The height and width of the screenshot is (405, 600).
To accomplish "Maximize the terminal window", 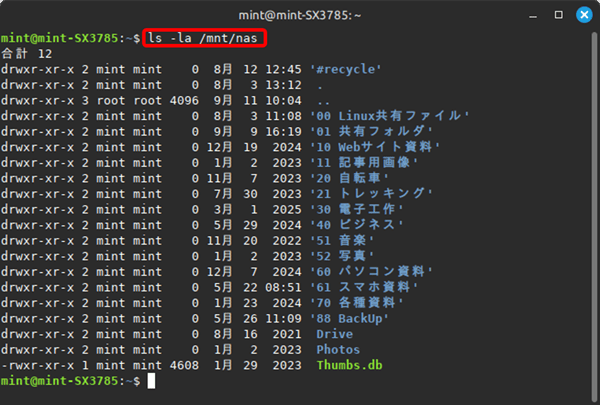I will (x=558, y=15).
